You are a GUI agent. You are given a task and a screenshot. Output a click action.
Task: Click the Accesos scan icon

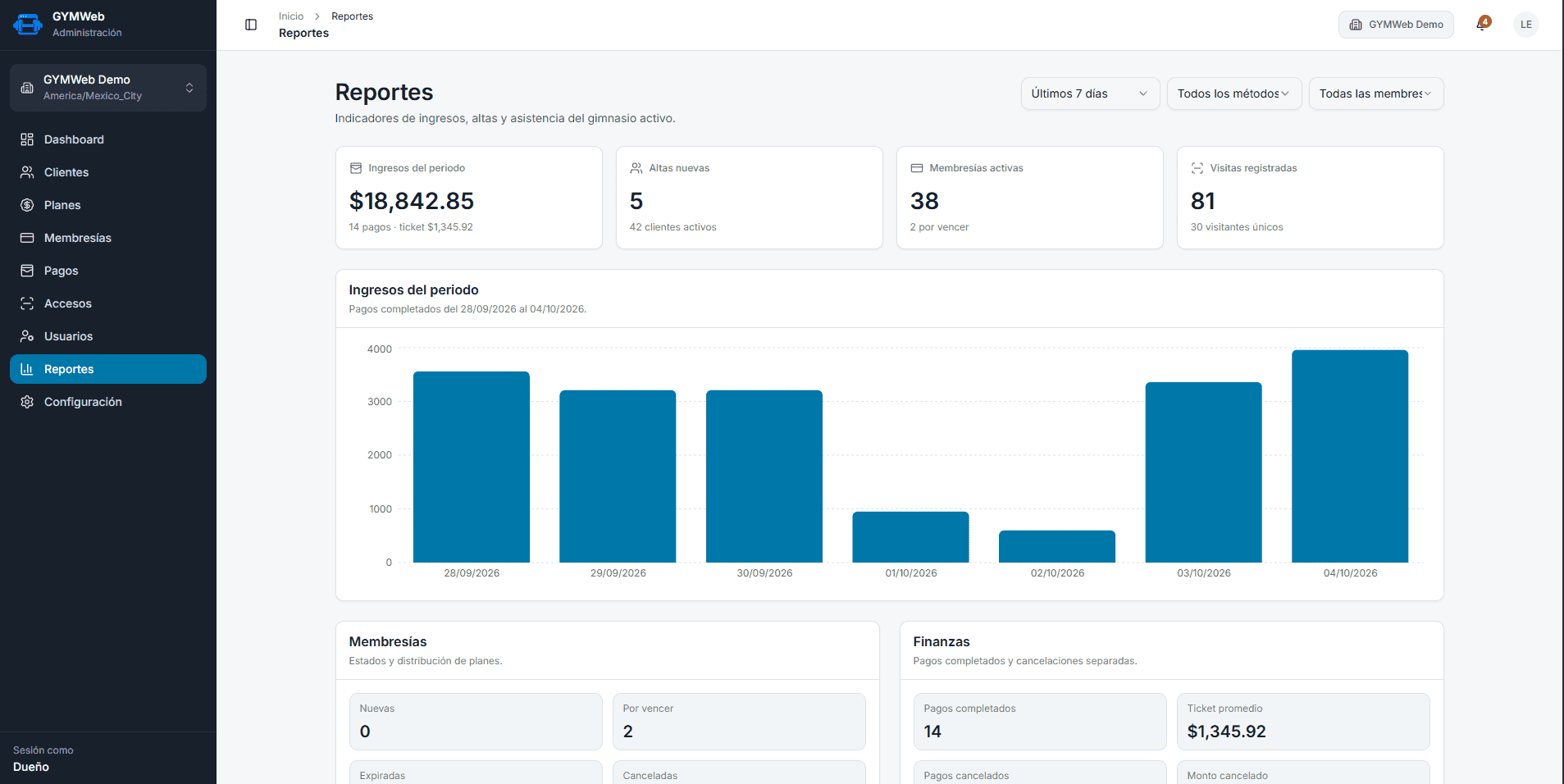(x=27, y=303)
